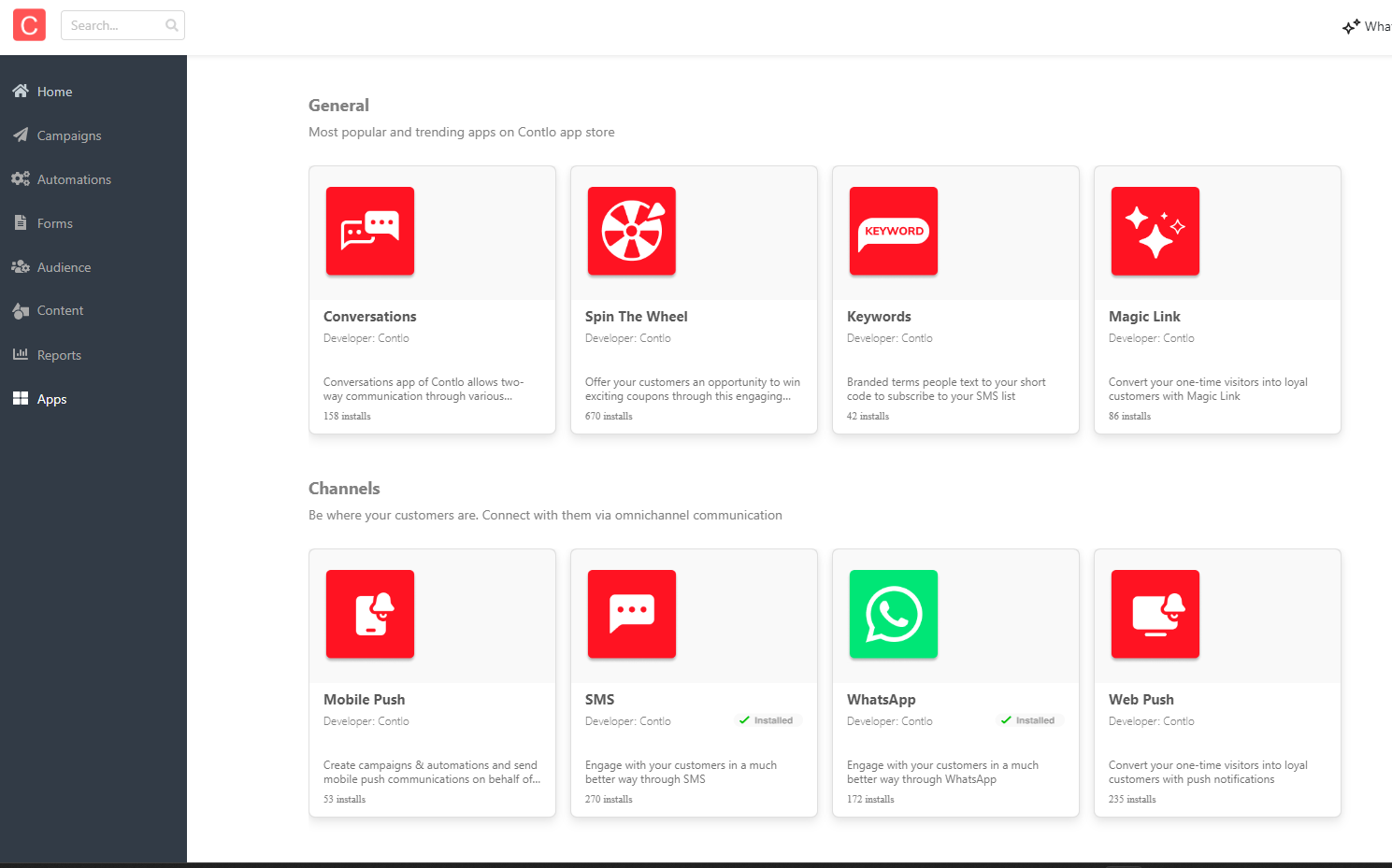Viewport: 1392px width, 868px height.
Task: Click Web Push description text
Action: pyautogui.click(x=1208, y=772)
